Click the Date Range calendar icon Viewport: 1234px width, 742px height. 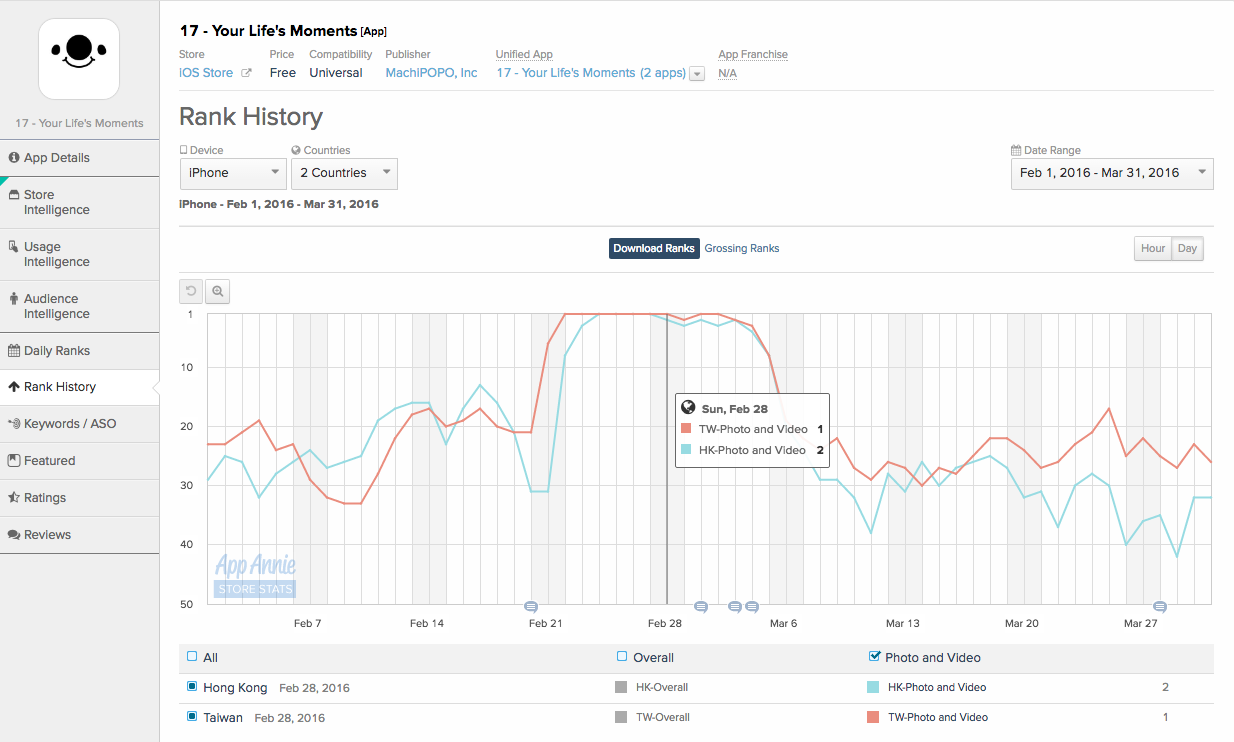[1016, 150]
